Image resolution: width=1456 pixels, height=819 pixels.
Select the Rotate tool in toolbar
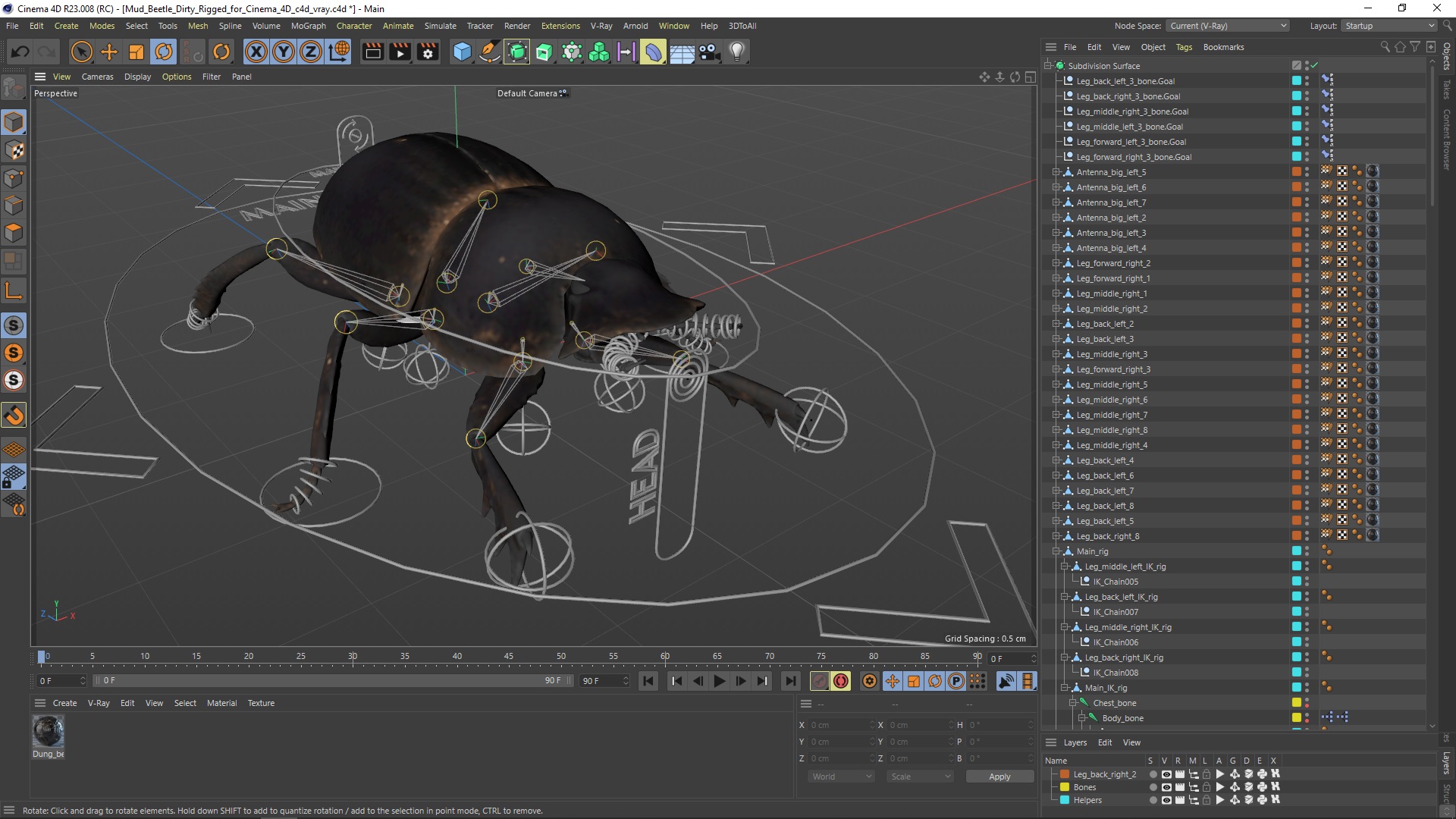tap(164, 51)
